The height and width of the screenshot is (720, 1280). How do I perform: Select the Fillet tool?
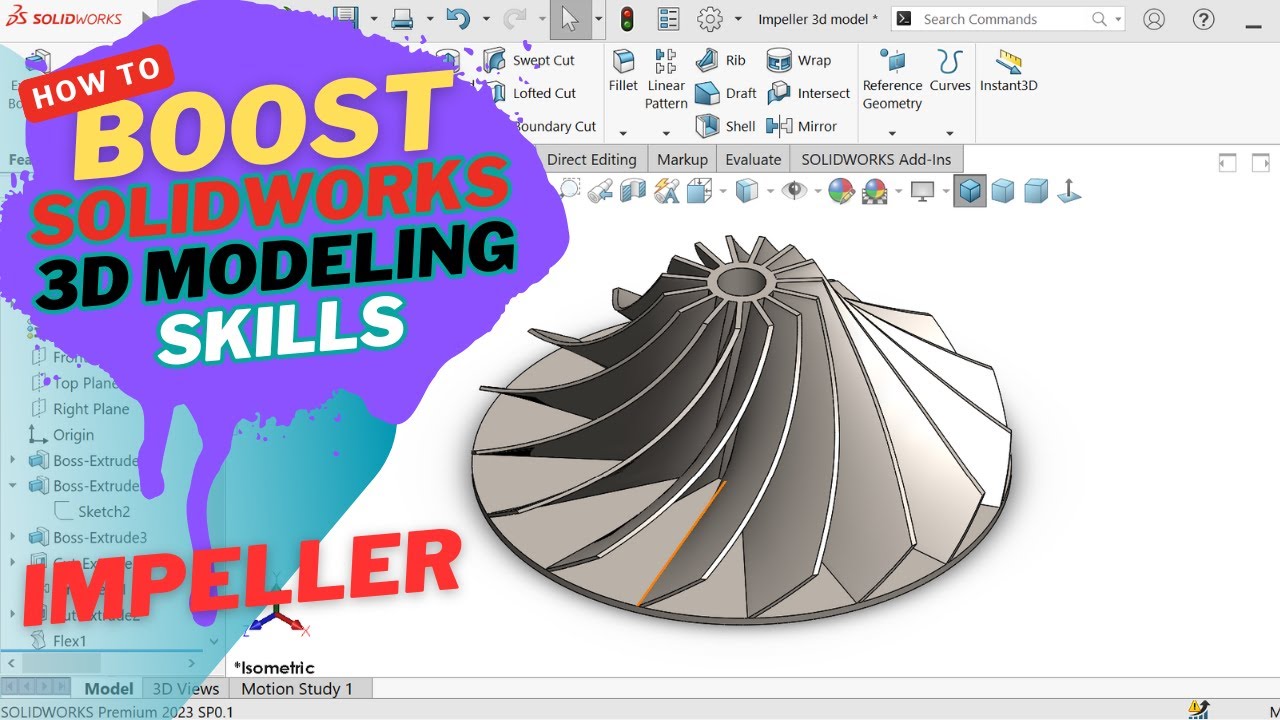point(623,70)
